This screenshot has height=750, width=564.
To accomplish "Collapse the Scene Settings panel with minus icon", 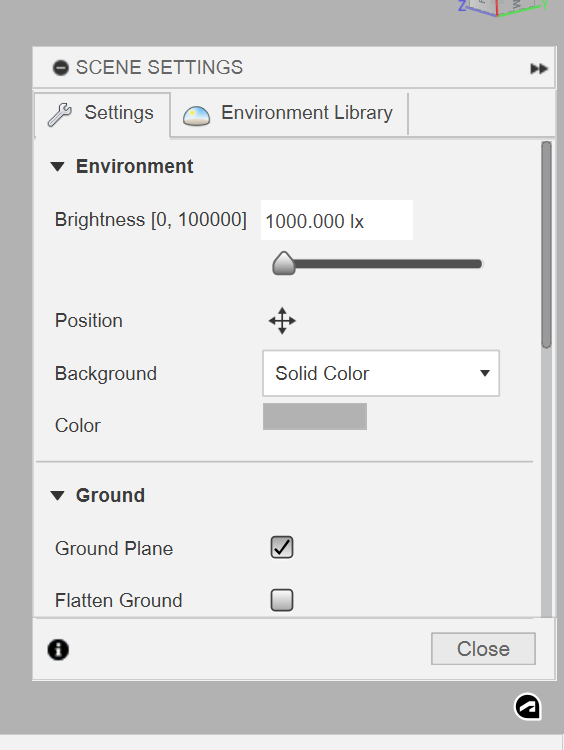I will (x=61, y=68).
